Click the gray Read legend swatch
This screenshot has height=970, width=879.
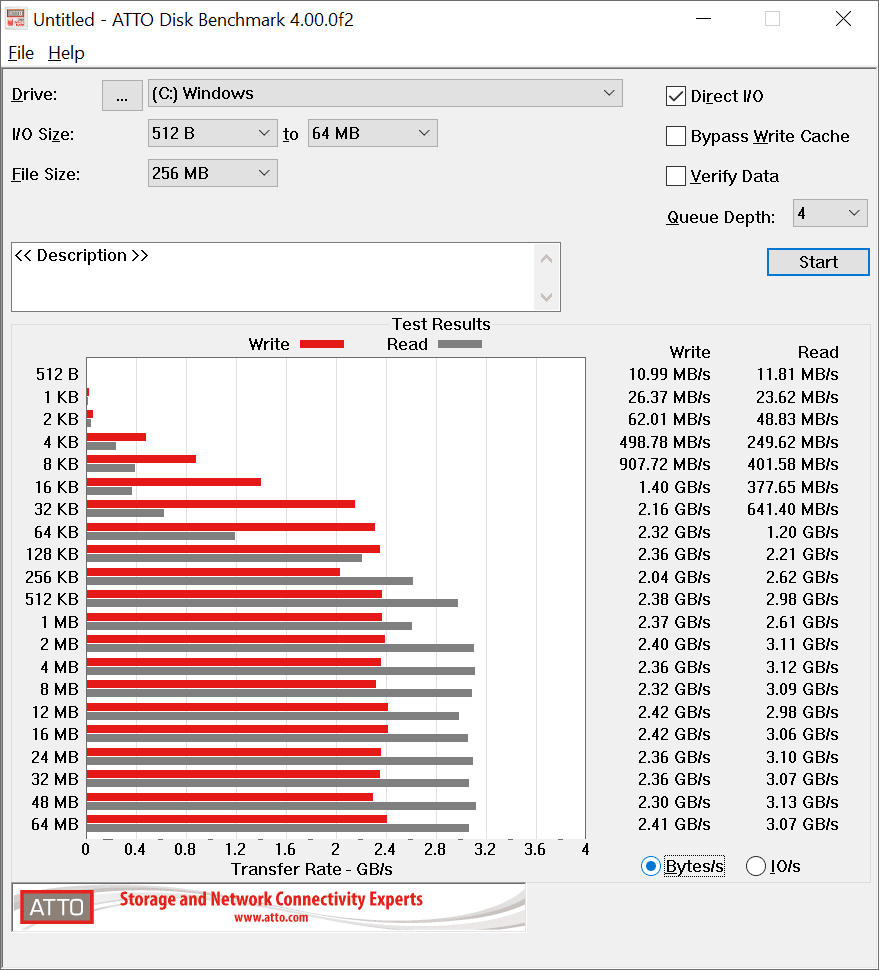tap(460, 345)
